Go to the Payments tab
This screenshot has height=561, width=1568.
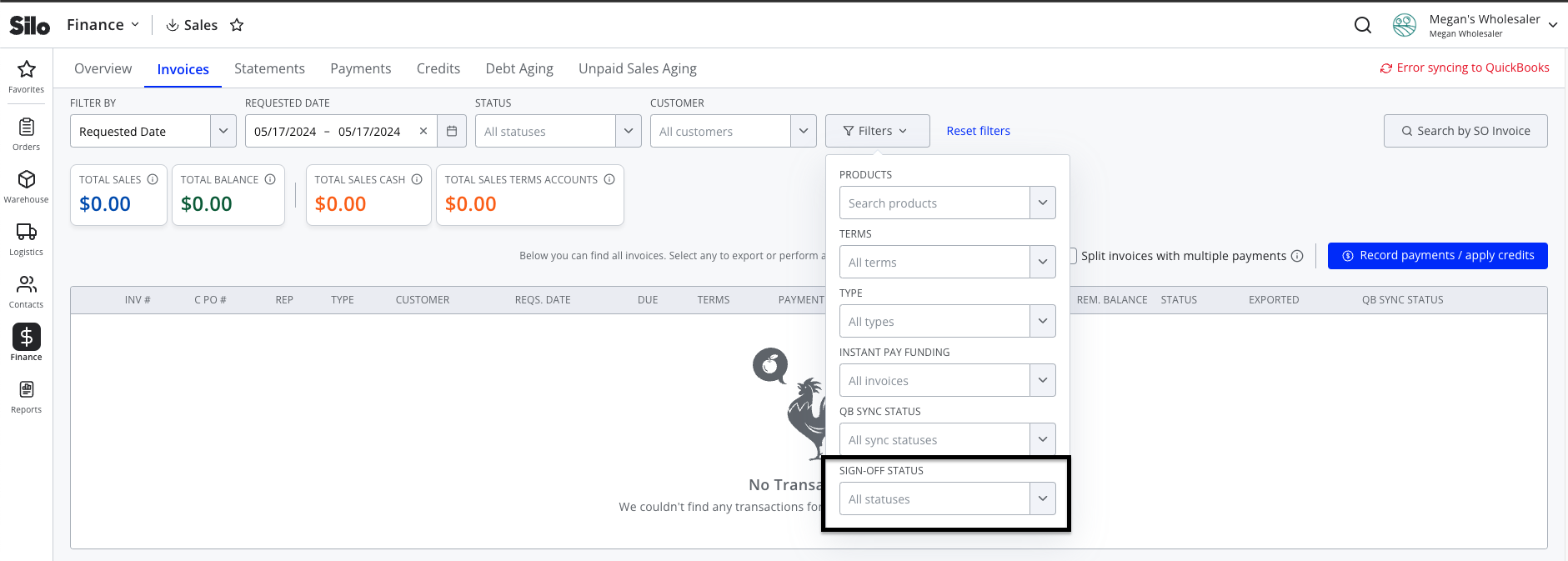point(361,68)
